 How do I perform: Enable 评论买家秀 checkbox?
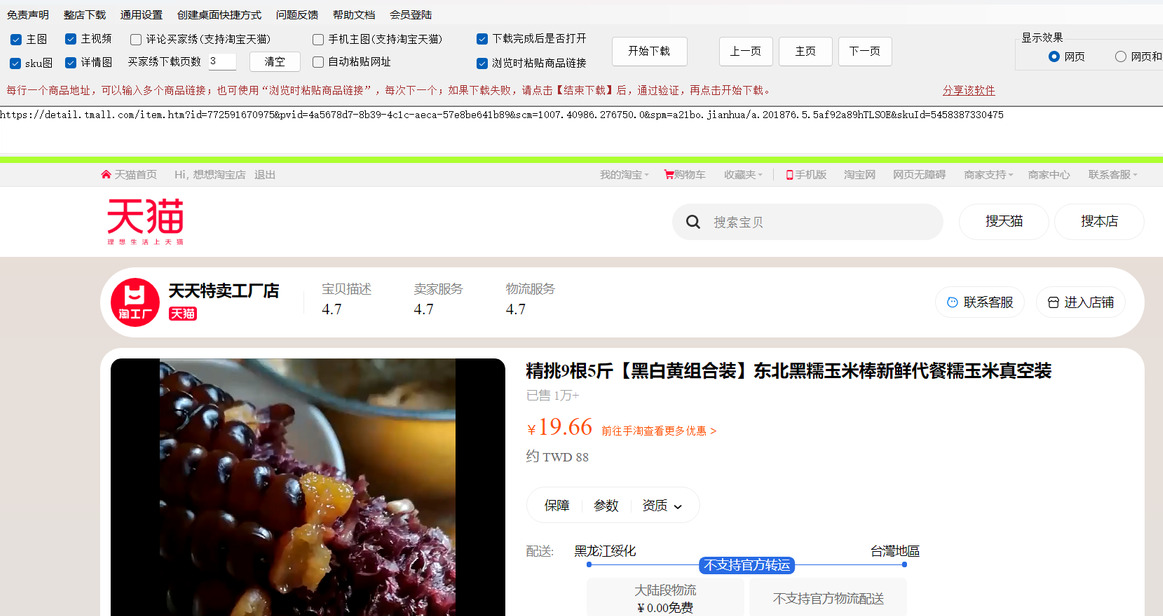(x=136, y=39)
